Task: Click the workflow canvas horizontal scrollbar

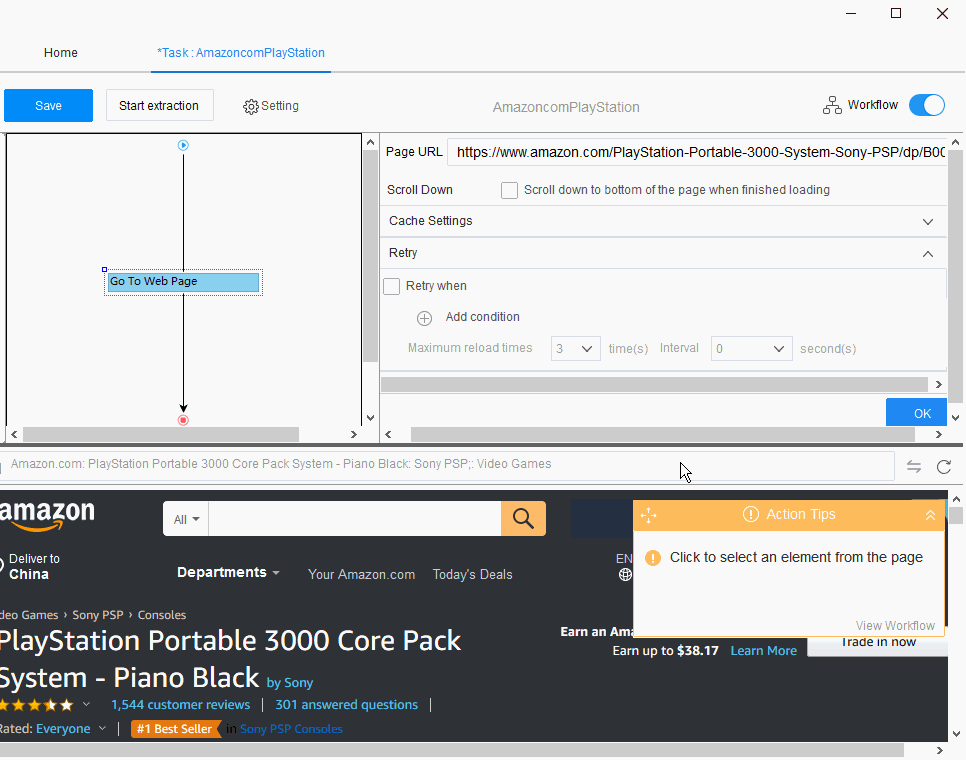Action: [160, 435]
